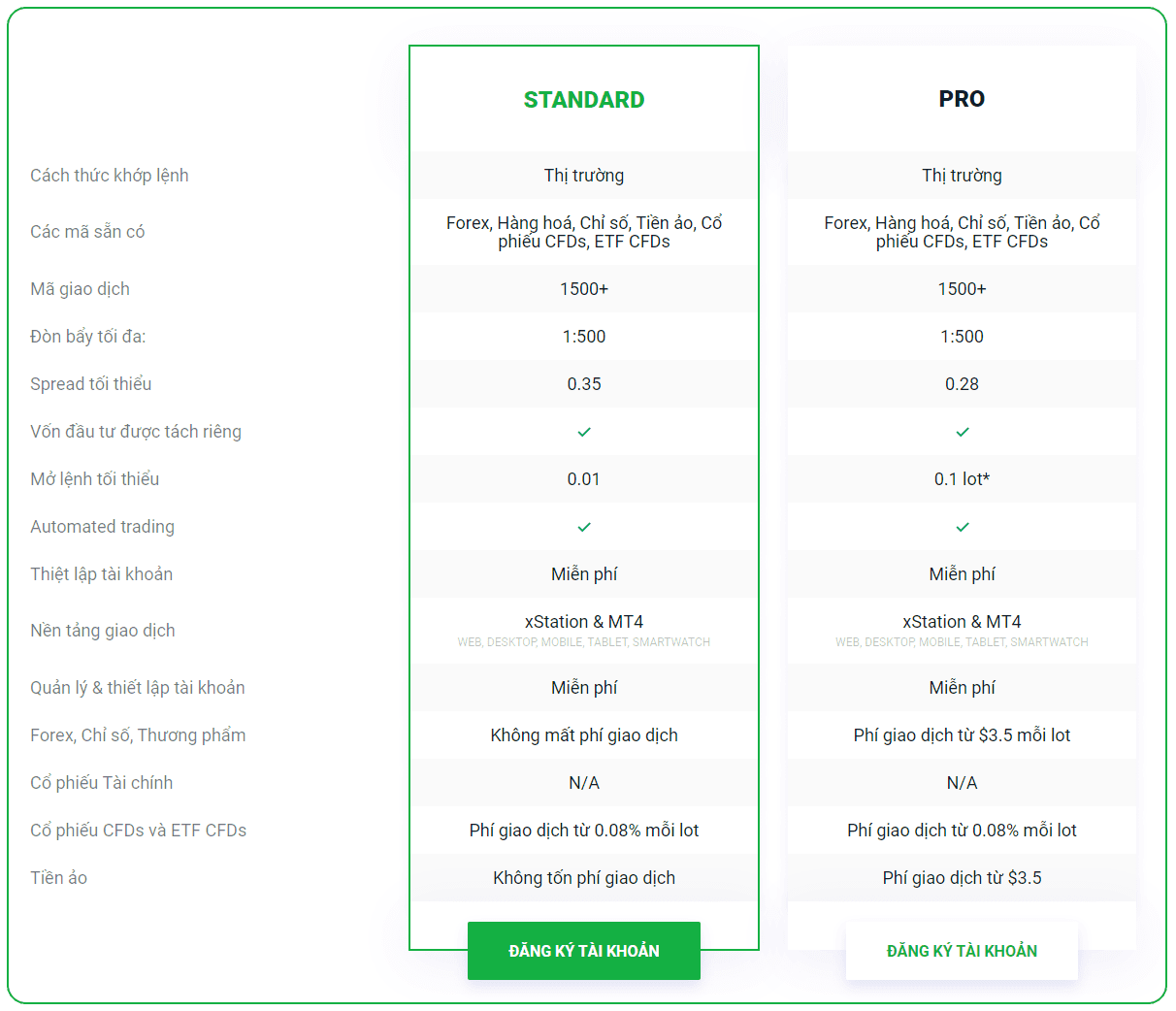Image resolution: width=1176 pixels, height=1011 pixels.
Task: Click the 'Tiền ảo' row label
Action: click(x=59, y=878)
